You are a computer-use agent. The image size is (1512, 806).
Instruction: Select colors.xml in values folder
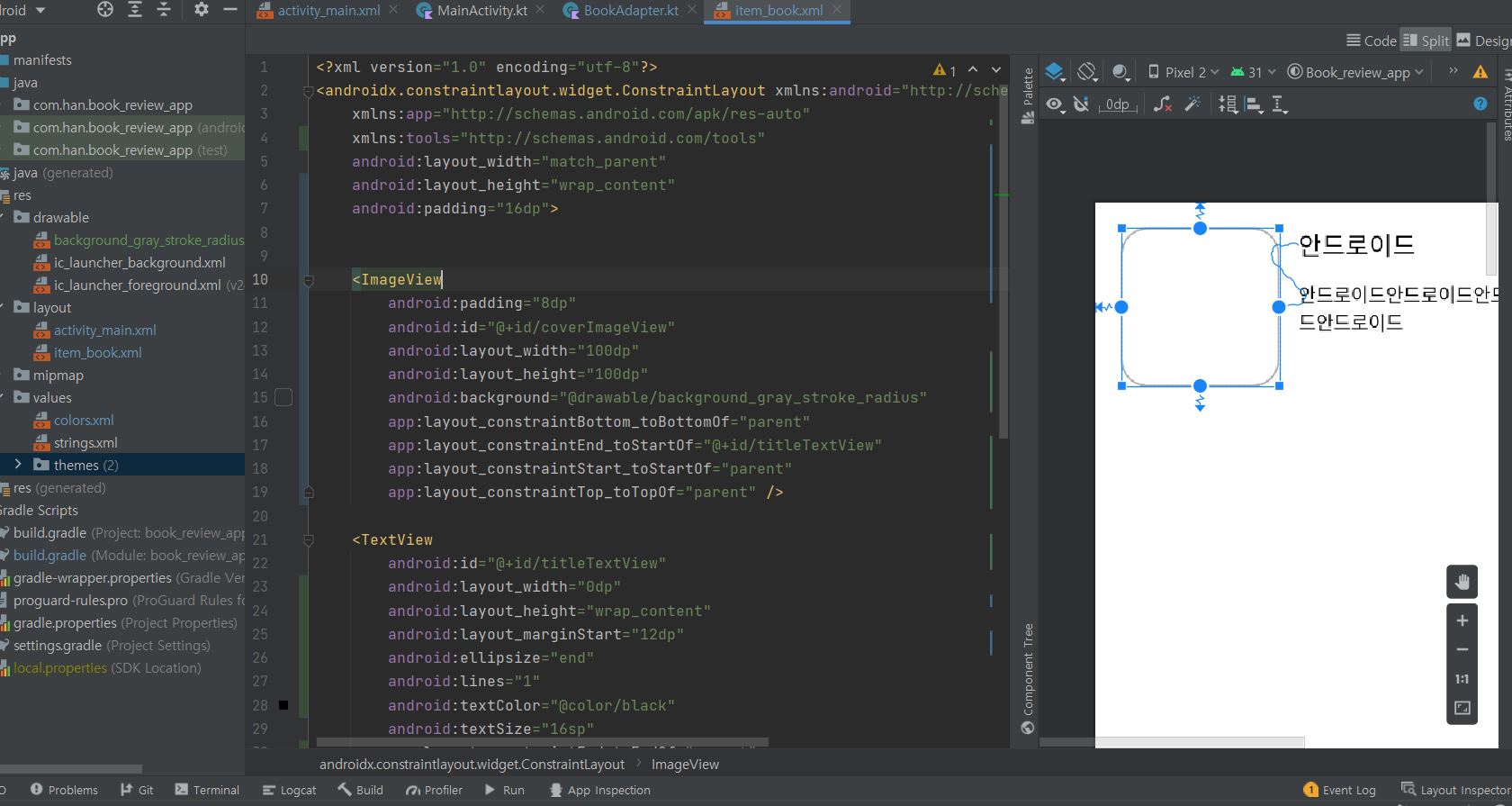point(84,421)
